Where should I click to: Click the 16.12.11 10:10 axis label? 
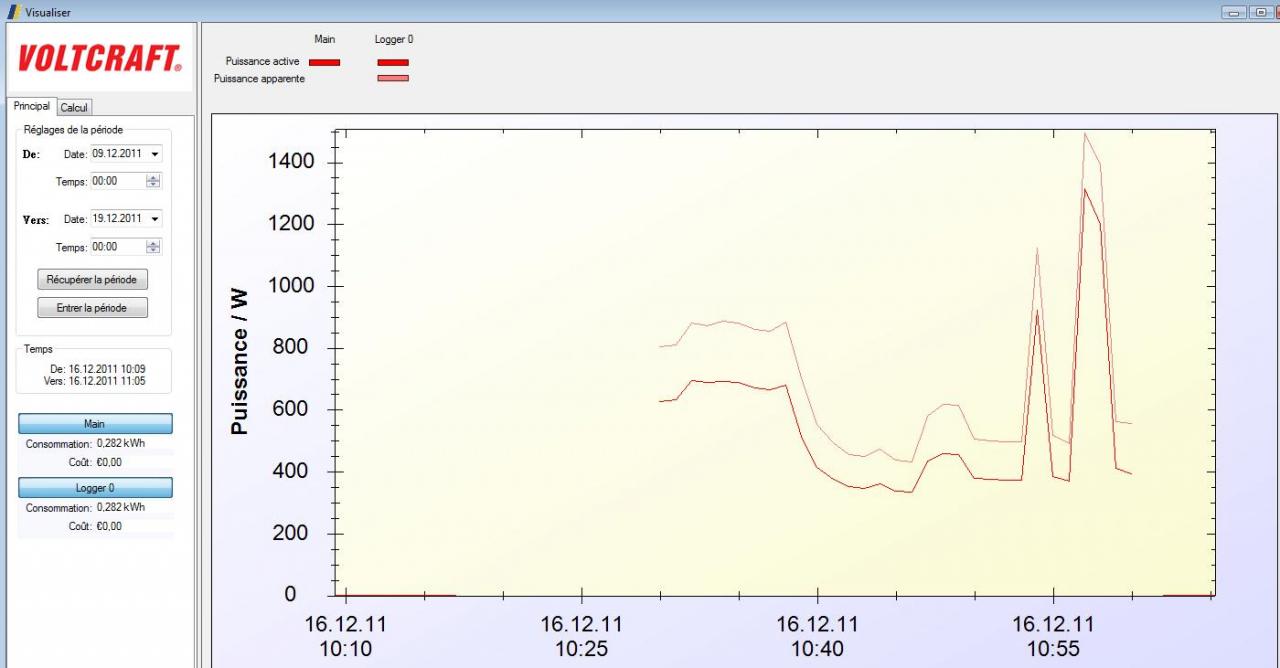point(345,636)
